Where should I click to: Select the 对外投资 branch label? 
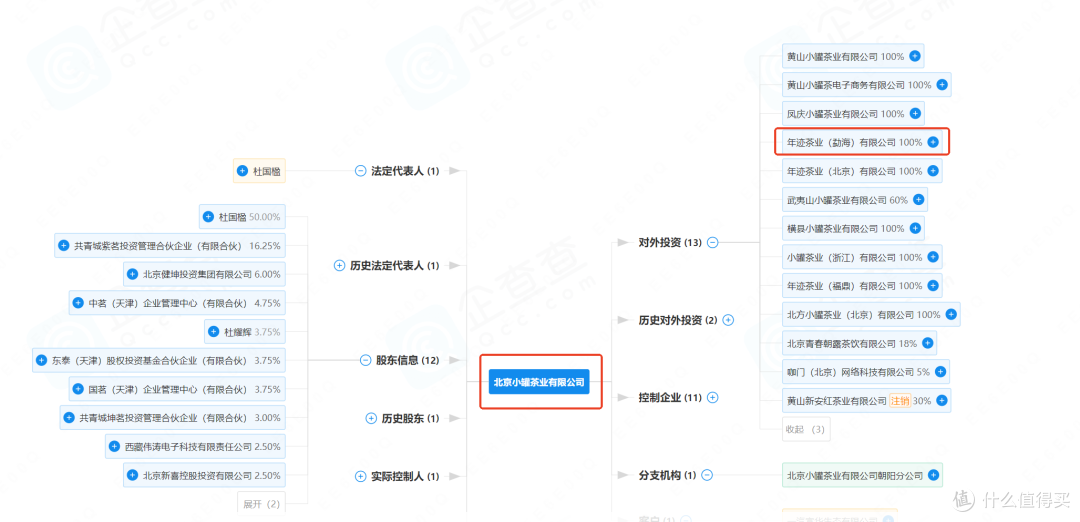coord(660,242)
